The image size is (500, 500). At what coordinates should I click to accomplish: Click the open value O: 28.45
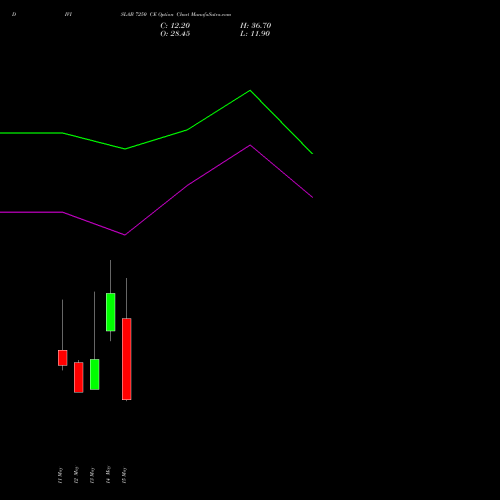175,34
